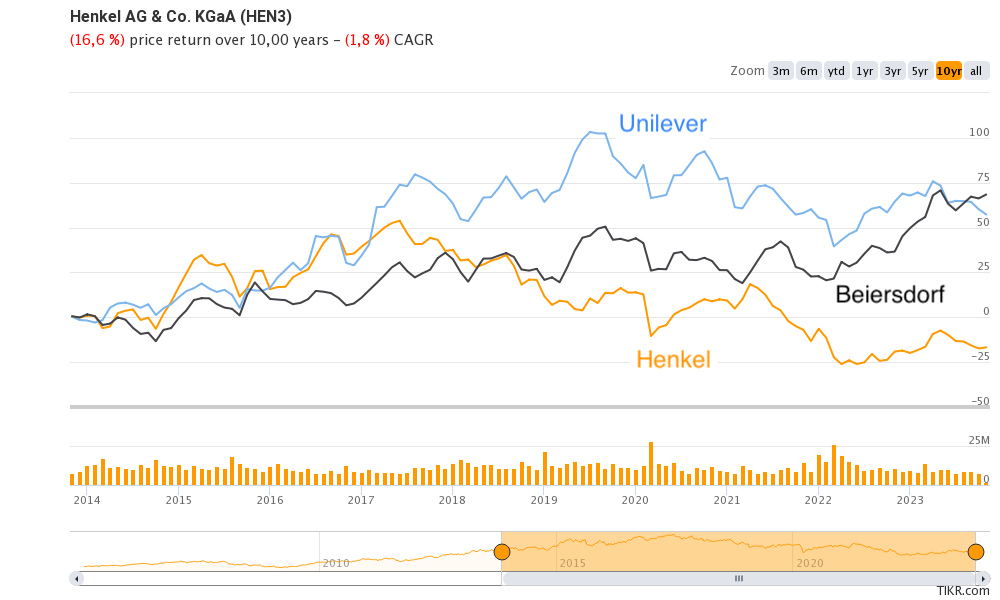
Task: Toggle the Henkel series label
Action: point(675,360)
